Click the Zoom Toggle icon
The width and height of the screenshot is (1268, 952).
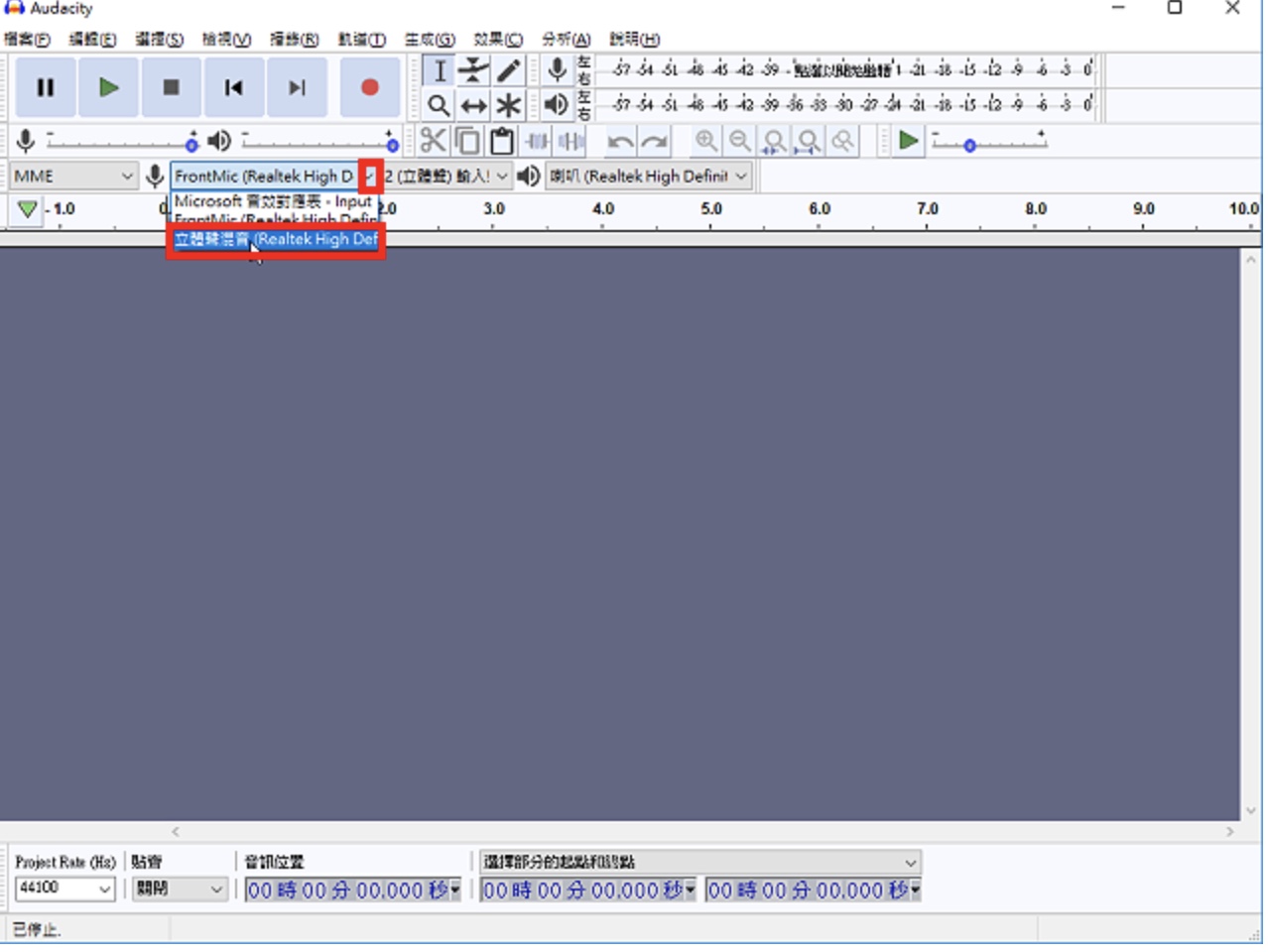[x=843, y=141]
